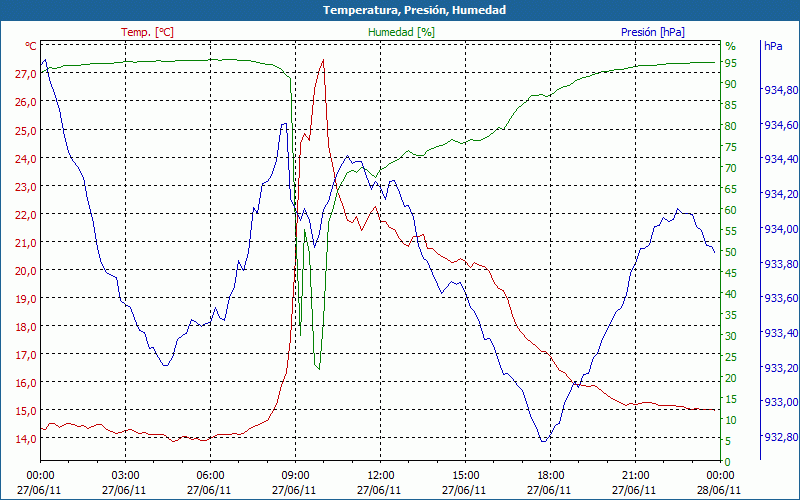Click humidity axis value '75'
Screen dimensions: 800x500
click(731, 147)
